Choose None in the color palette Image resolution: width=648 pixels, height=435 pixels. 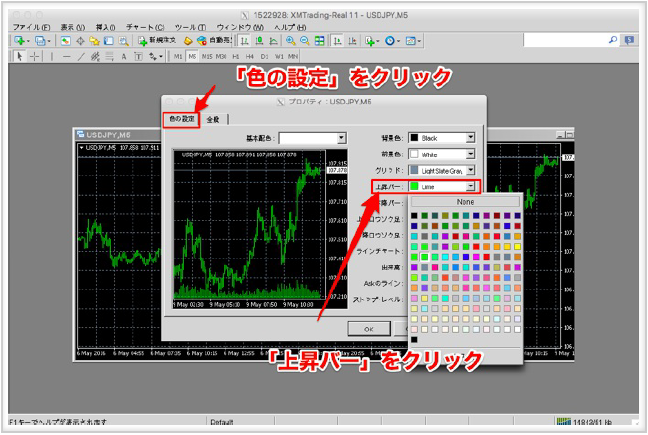[x=467, y=202]
